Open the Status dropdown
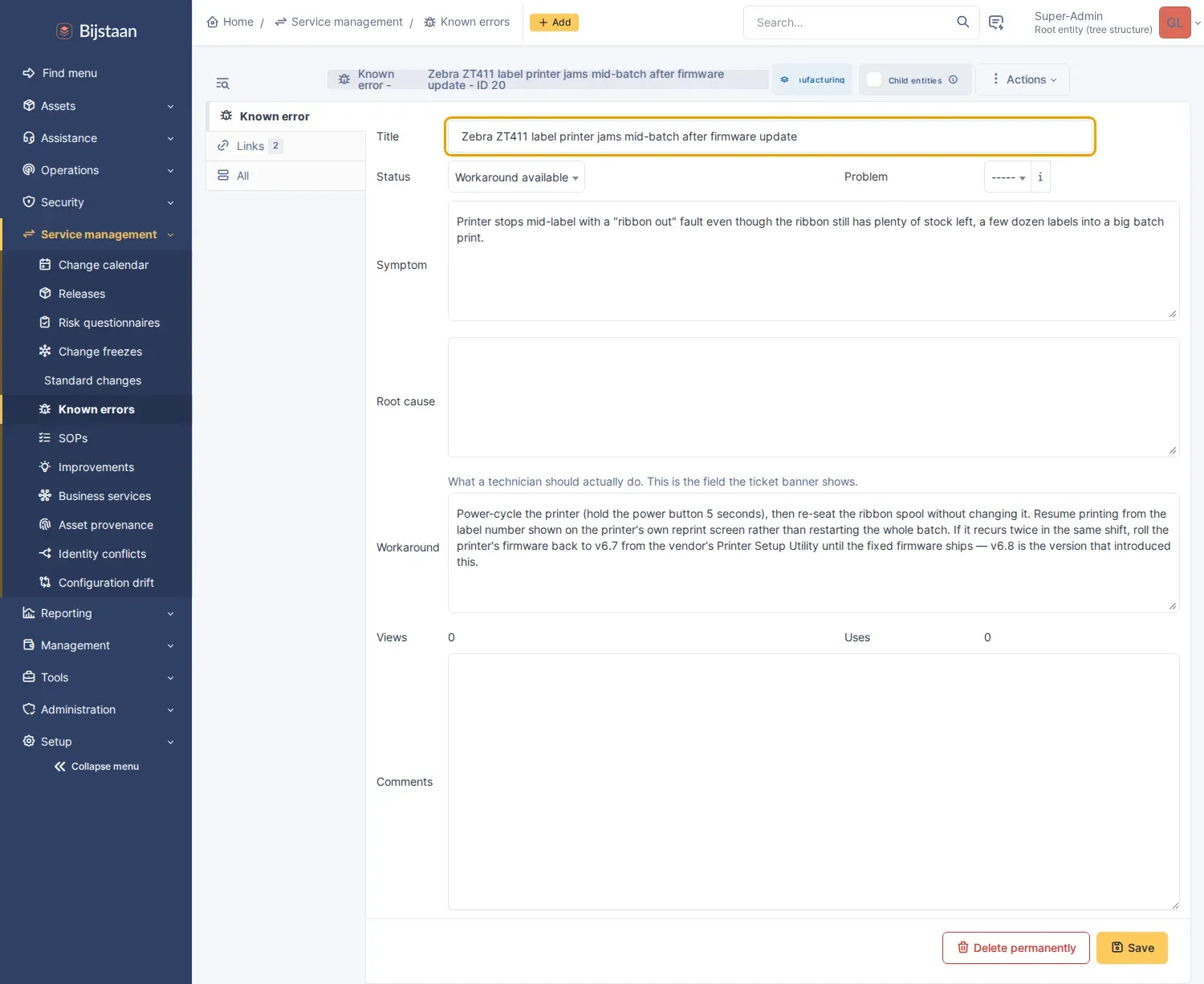1204x984 pixels. [516, 177]
